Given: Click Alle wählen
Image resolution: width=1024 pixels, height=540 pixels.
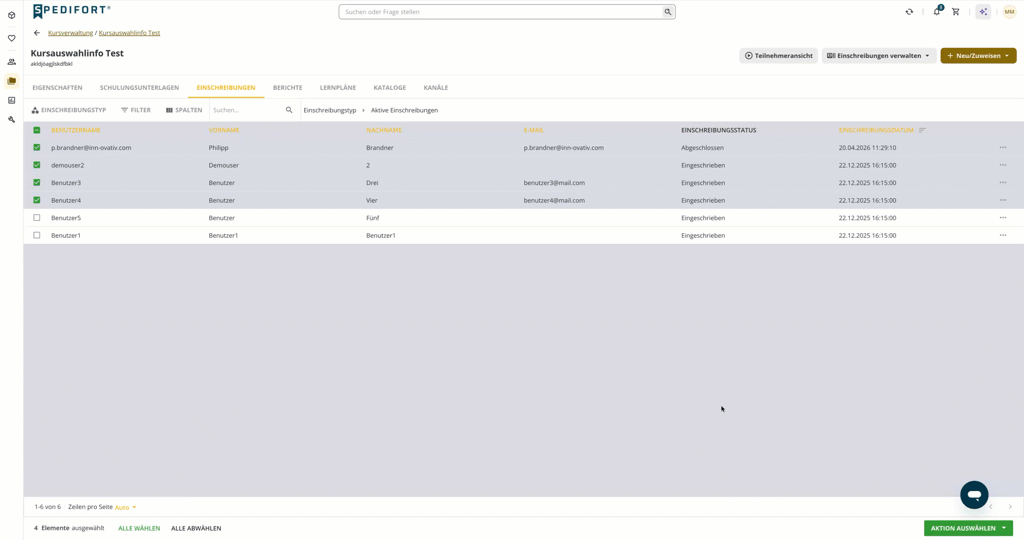Looking at the screenshot, I should [139, 528].
